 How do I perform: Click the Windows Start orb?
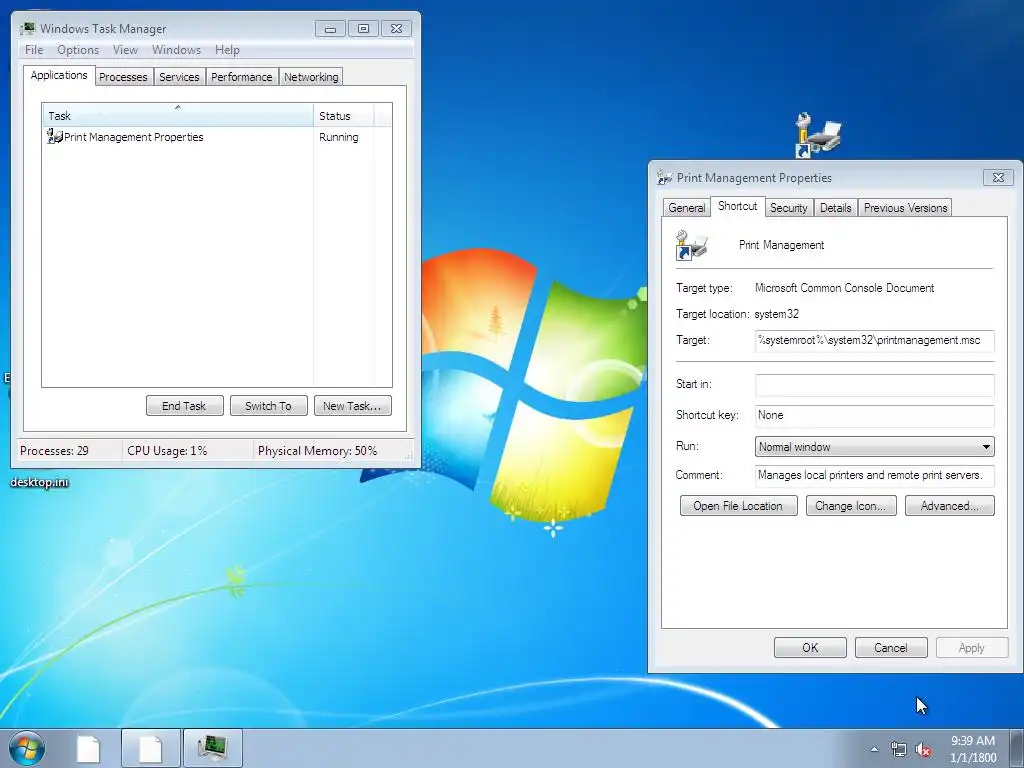(27, 748)
